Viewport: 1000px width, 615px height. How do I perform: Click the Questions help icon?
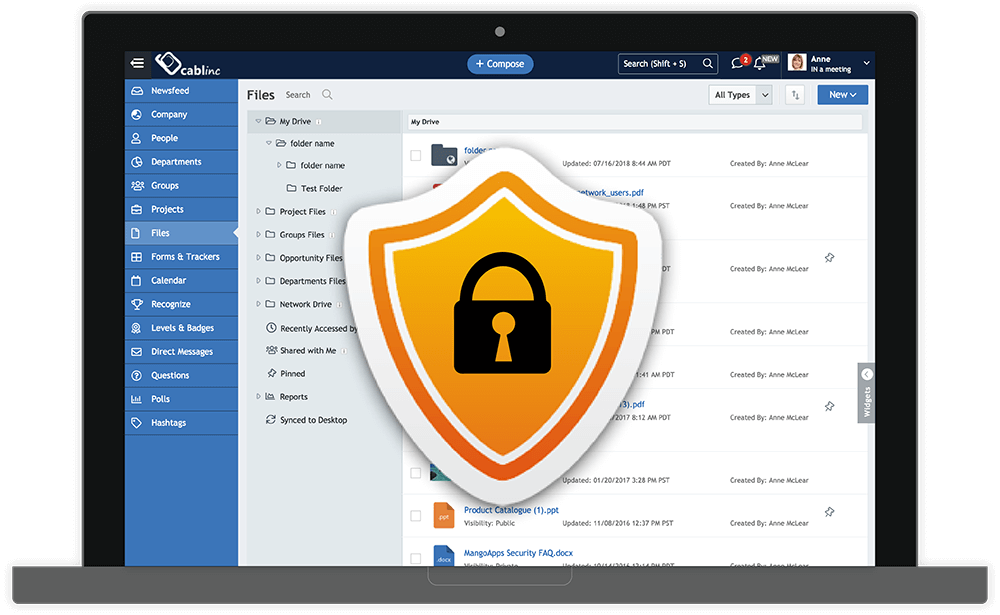[x=136, y=375]
